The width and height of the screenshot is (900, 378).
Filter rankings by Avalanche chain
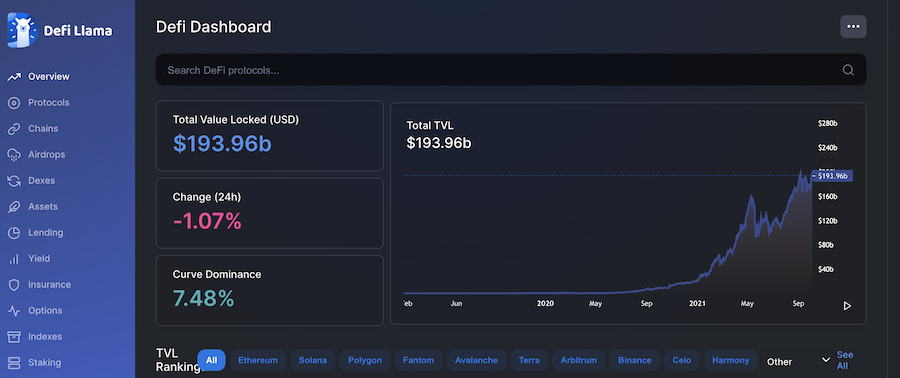coord(476,360)
